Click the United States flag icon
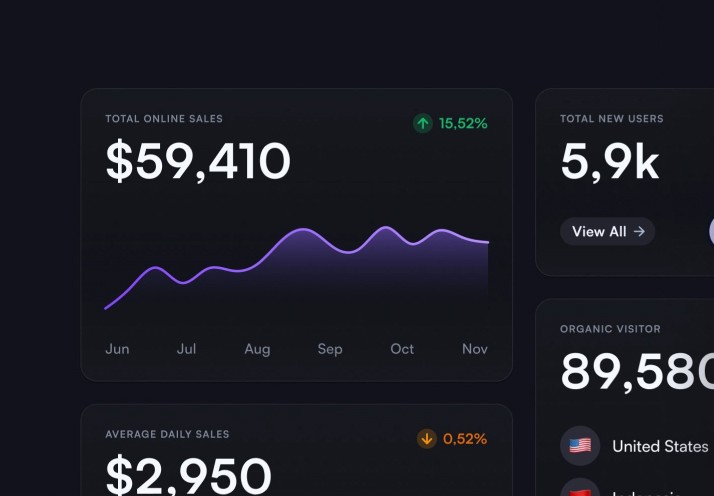 coord(580,446)
